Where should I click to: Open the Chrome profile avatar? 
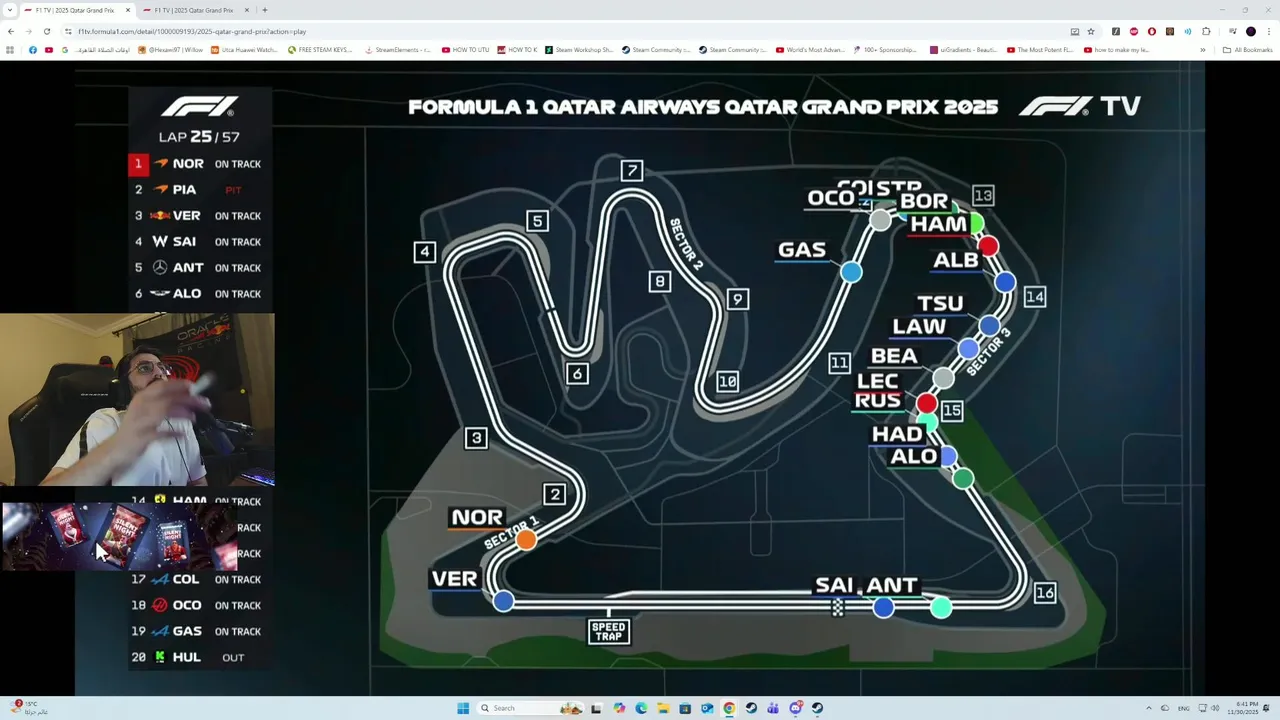coord(1250,31)
